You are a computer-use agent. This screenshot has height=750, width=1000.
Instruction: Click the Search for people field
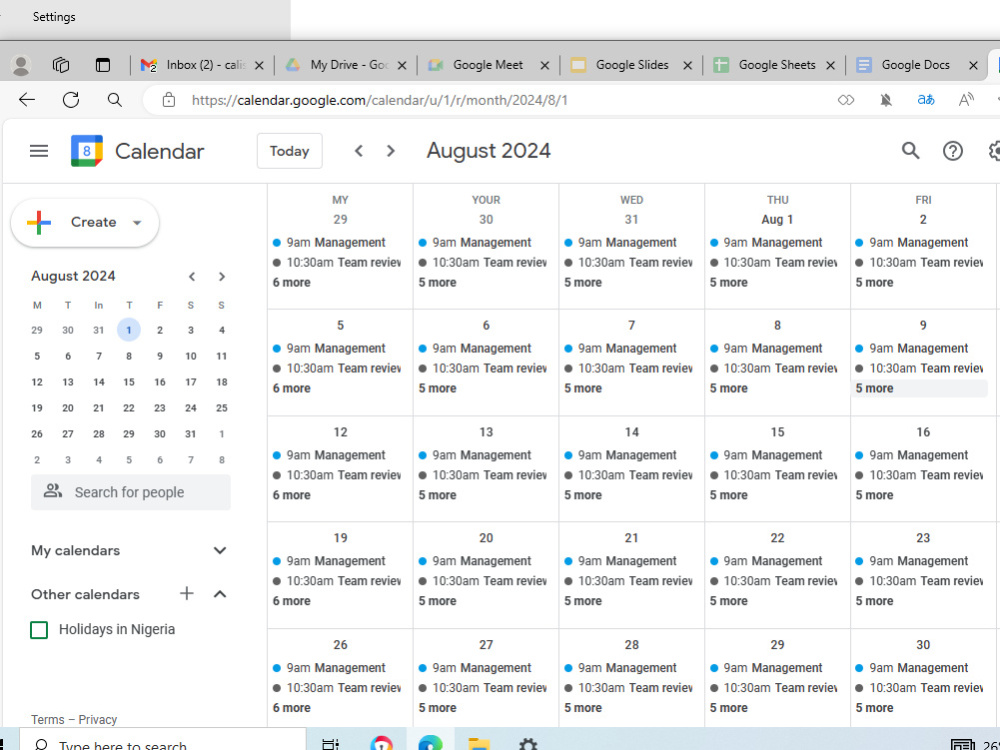131,492
